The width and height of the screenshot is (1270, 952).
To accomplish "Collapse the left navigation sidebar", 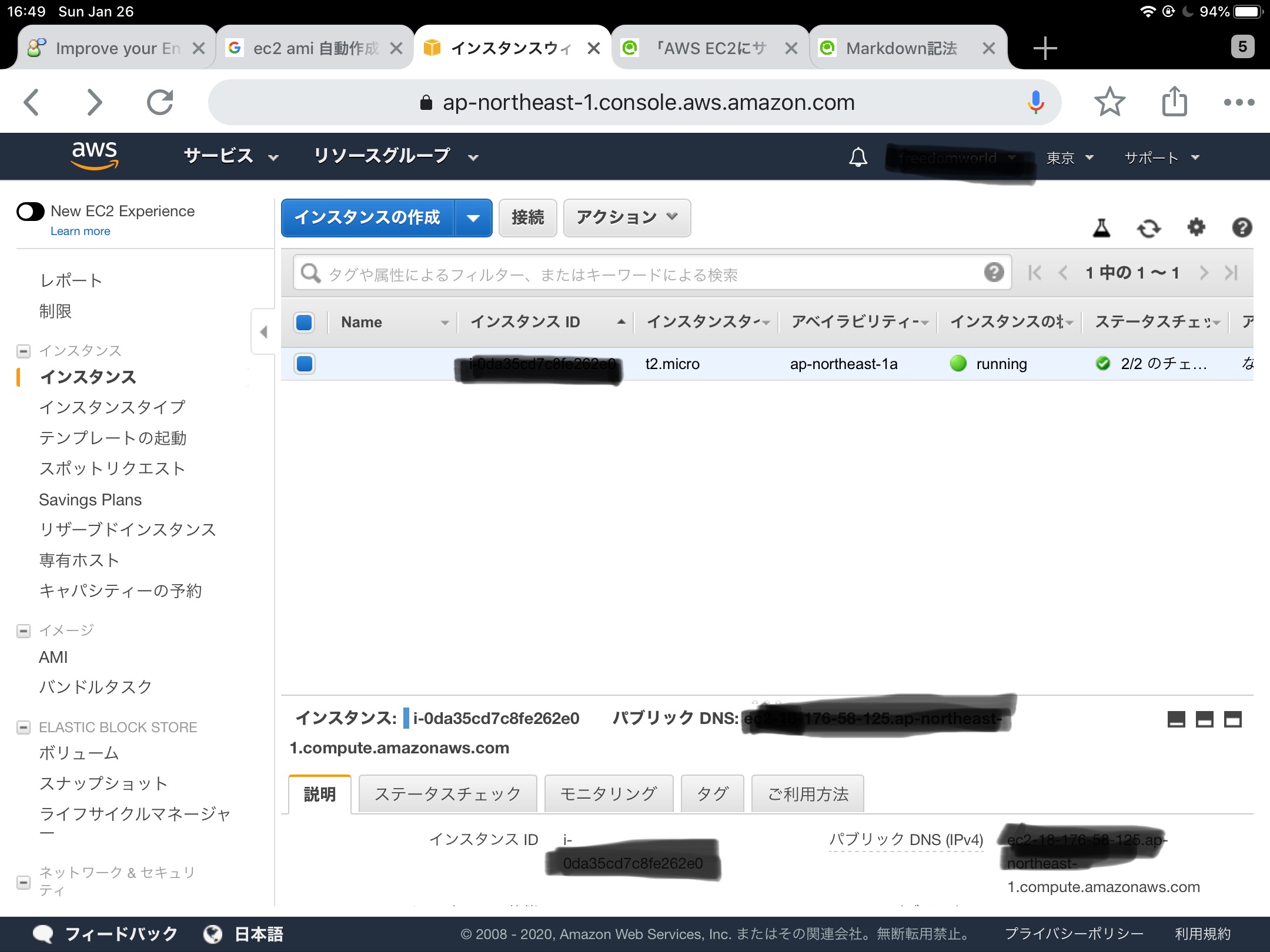I will (263, 332).
